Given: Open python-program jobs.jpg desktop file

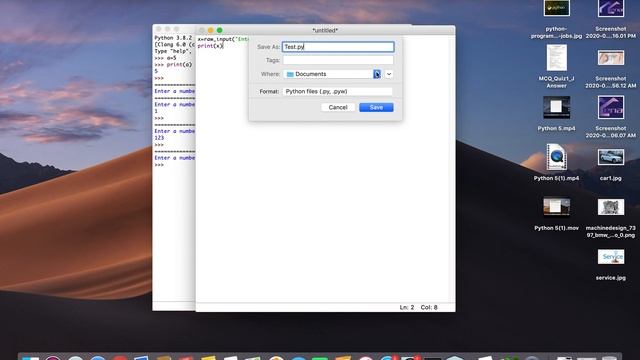Looking at the screenshot, I should pyautogui.click(x=556, y=9).
